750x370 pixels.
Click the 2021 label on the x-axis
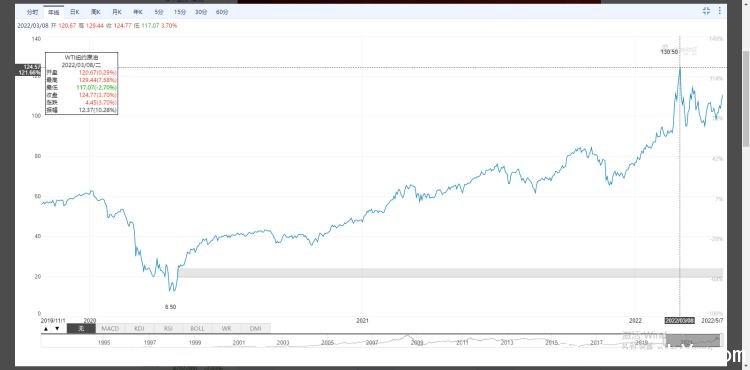(363, 320)
